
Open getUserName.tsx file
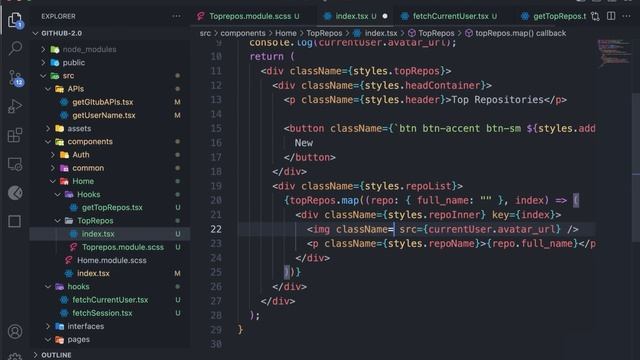tap(104, 115)
